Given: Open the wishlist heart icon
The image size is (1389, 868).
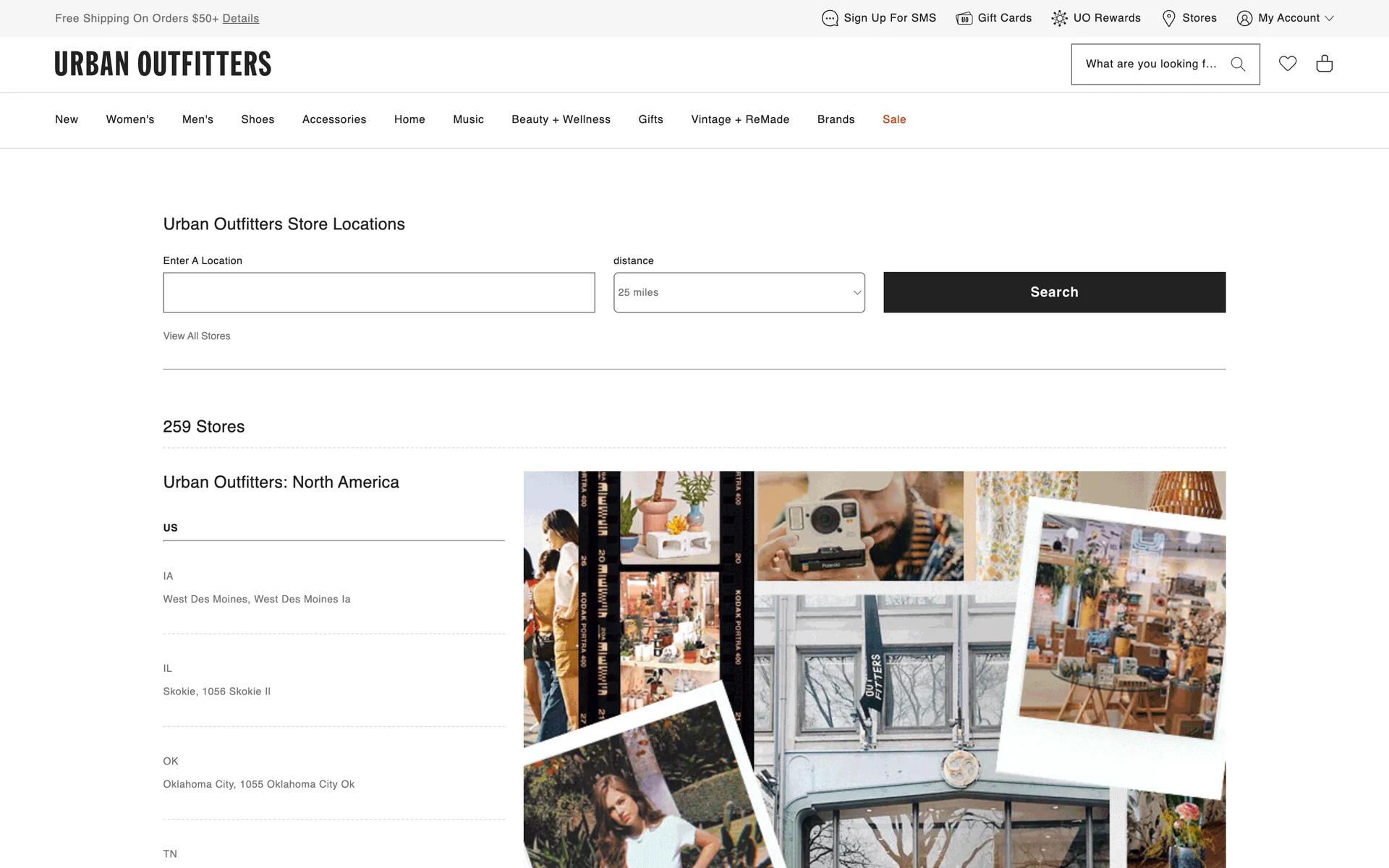Looking at the screenshot, I should tap(1288, 64).
